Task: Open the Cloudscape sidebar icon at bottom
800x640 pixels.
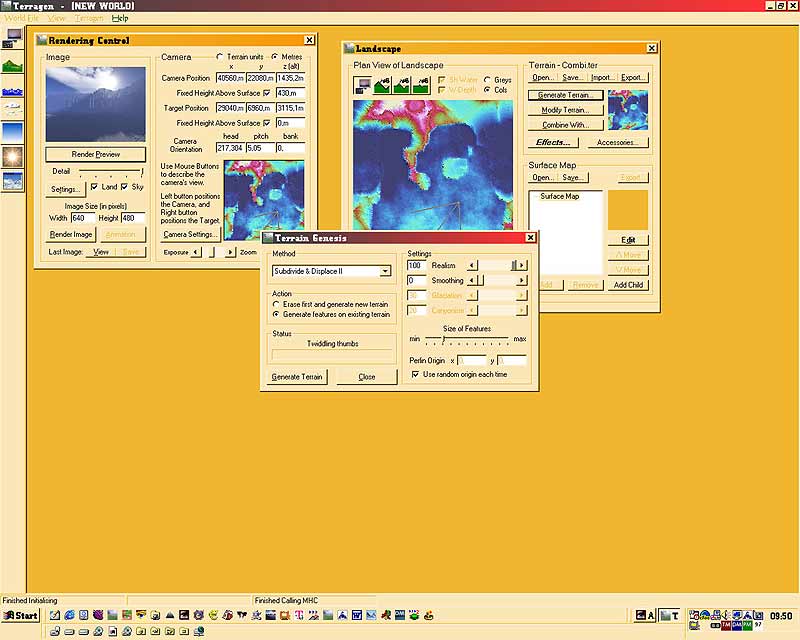Action: point(13,181)
